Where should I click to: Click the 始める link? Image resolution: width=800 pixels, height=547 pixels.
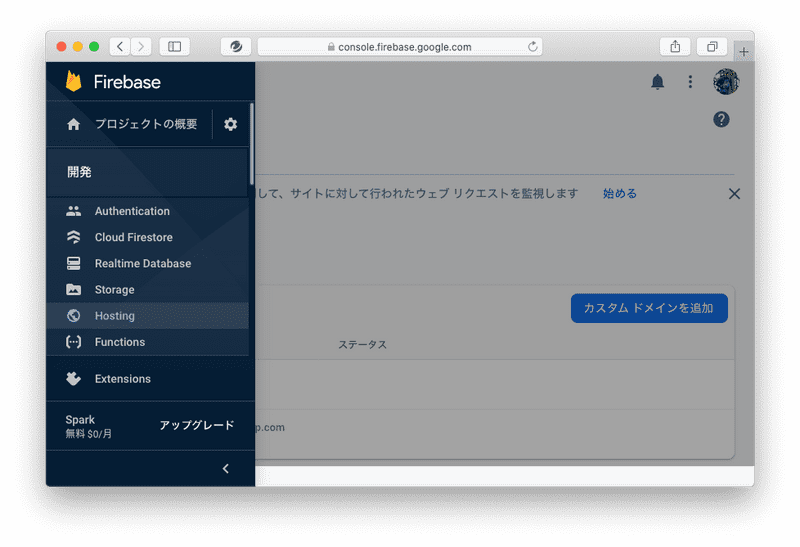620,193
